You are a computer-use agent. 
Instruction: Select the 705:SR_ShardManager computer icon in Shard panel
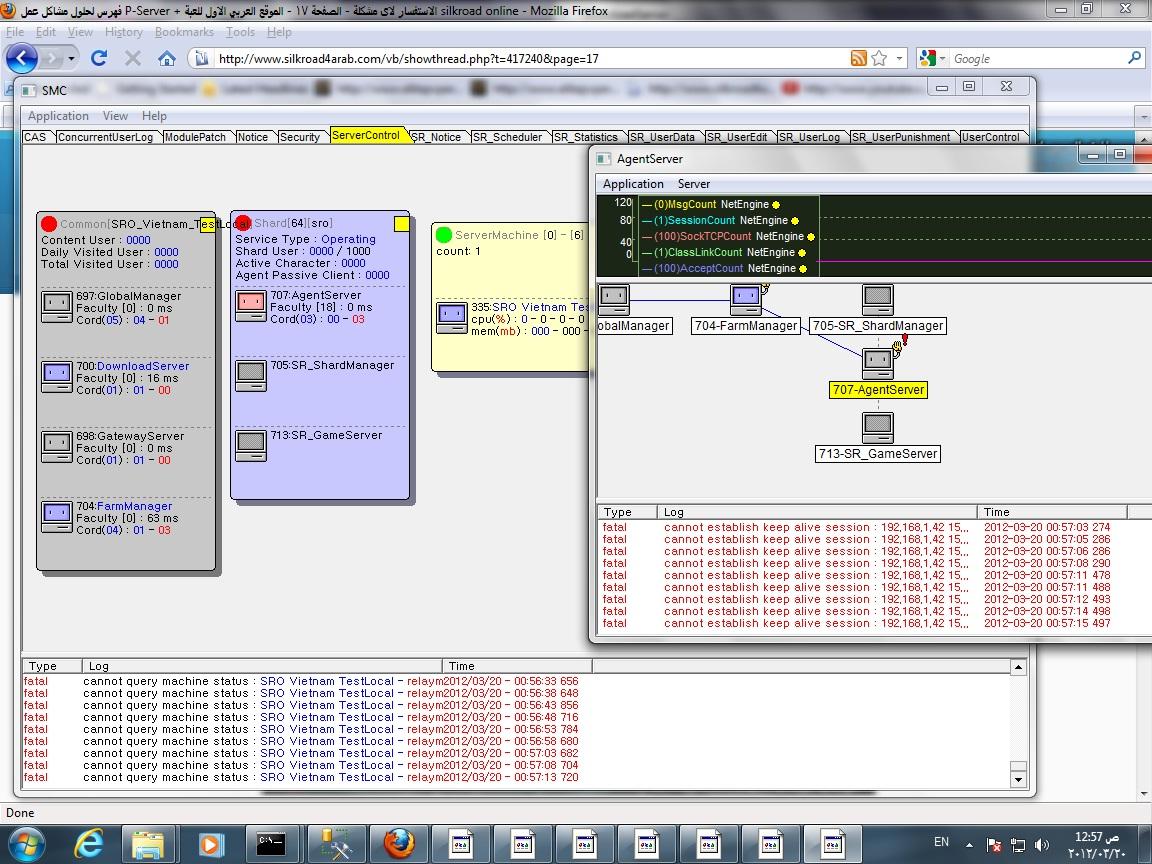tap(251, 376)
